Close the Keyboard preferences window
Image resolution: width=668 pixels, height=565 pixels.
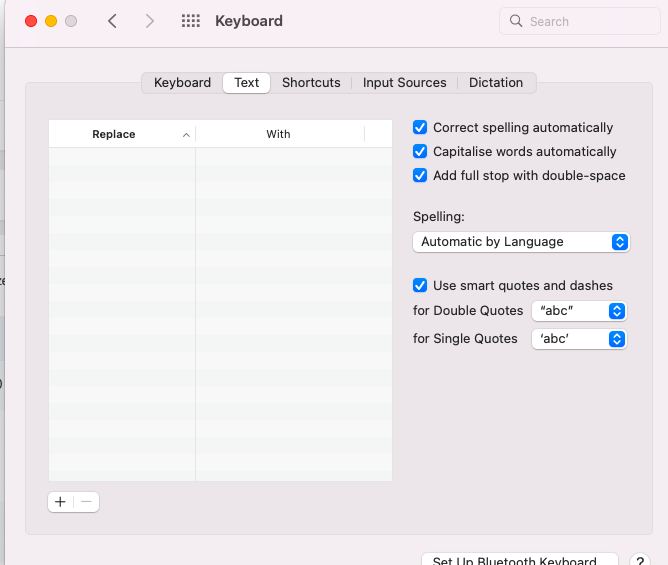(31, 21)
